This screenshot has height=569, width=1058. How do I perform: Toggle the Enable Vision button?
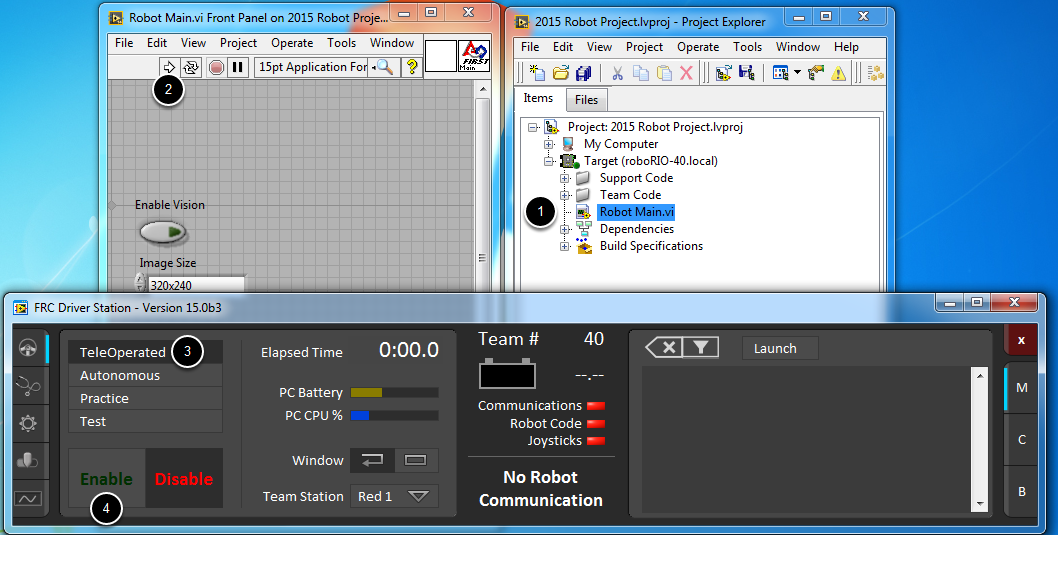tap(163, 232)
